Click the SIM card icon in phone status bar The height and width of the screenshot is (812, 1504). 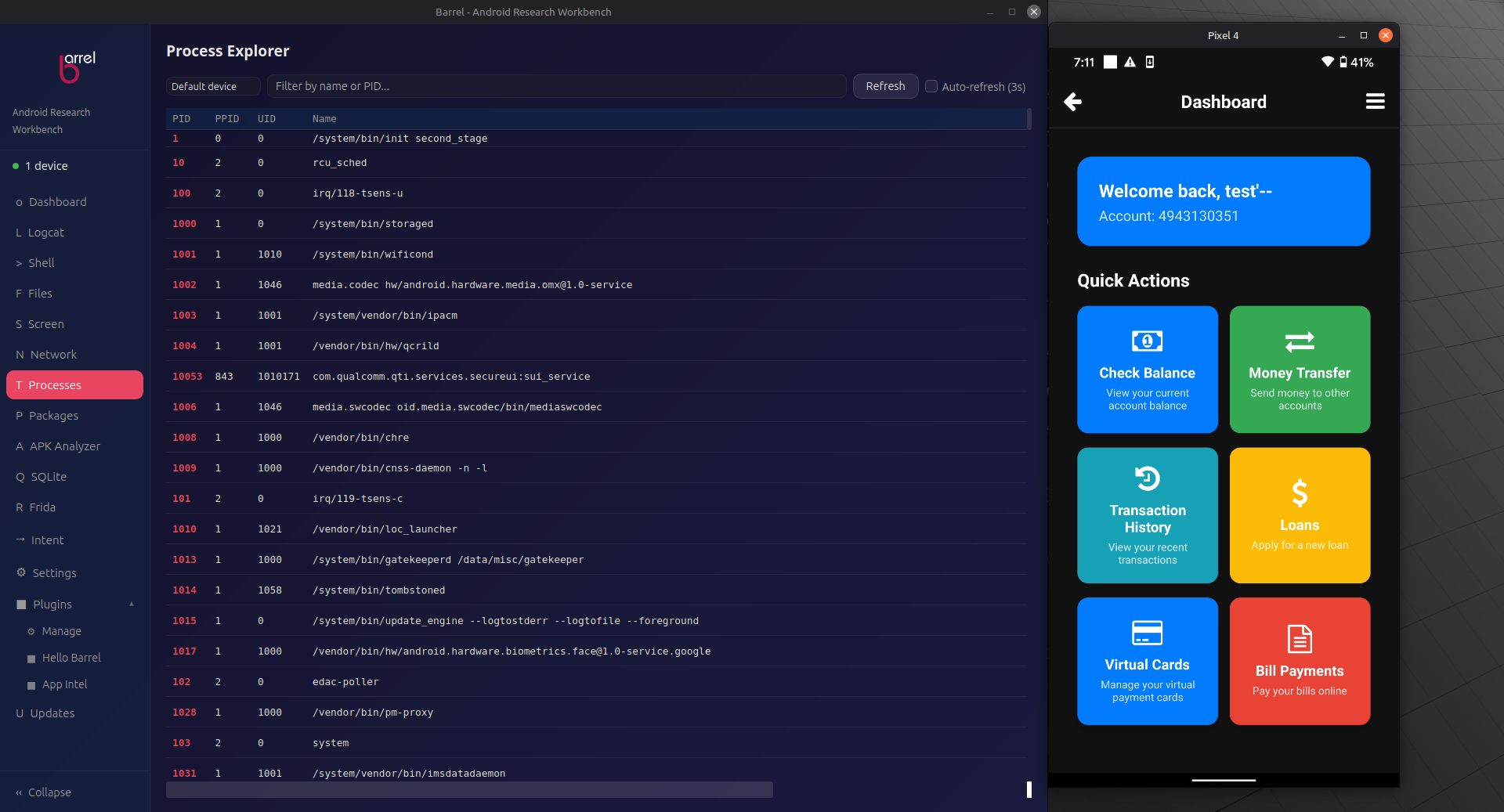click(1150, 62)
